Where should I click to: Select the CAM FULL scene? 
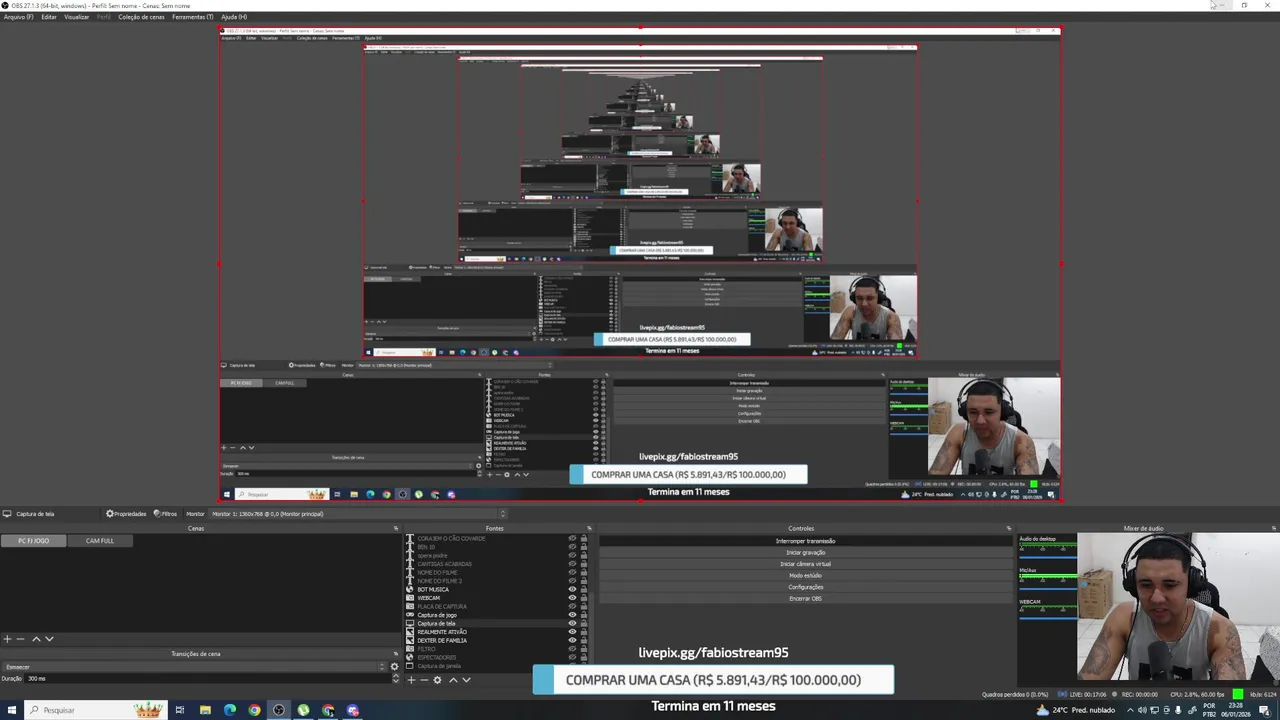(x=99, y=541)
